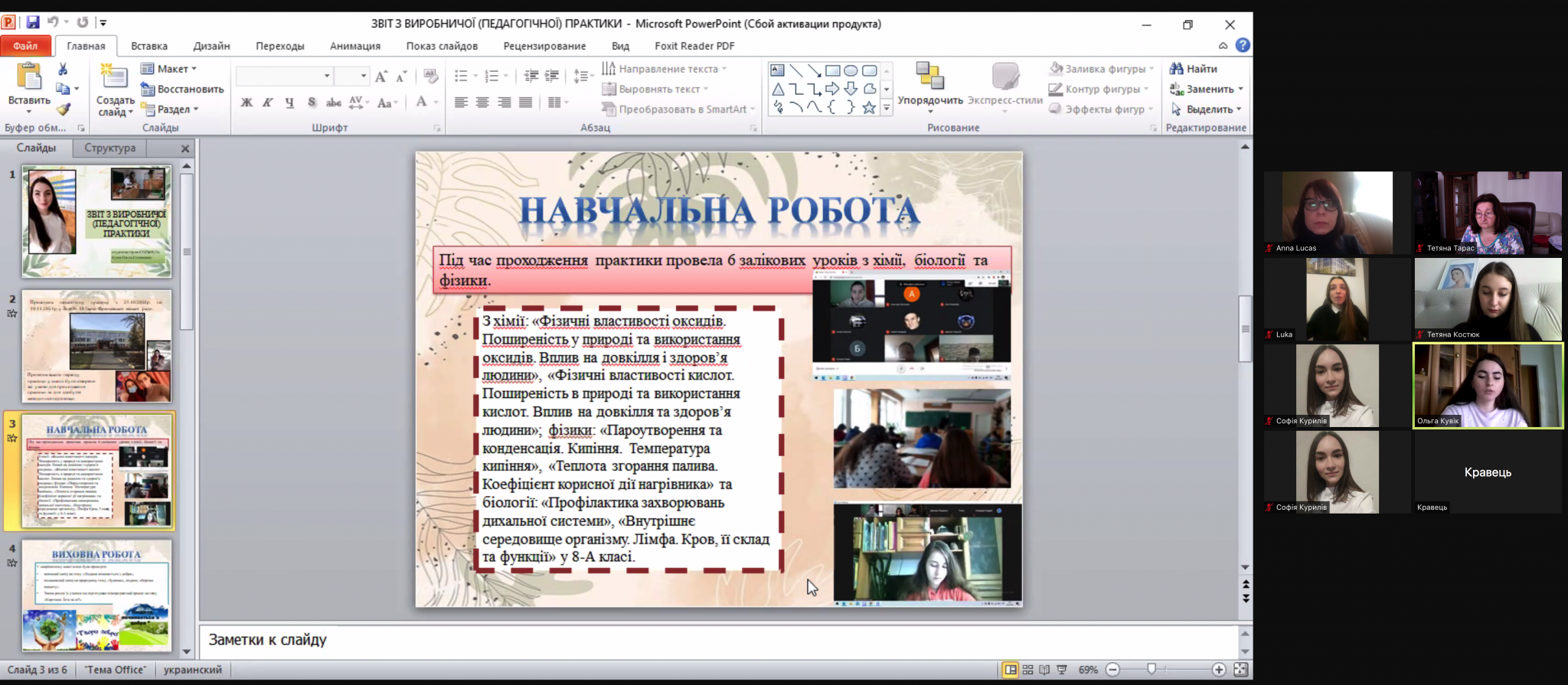Switch to slide sorter view icon

click(x=1027, y=670)
